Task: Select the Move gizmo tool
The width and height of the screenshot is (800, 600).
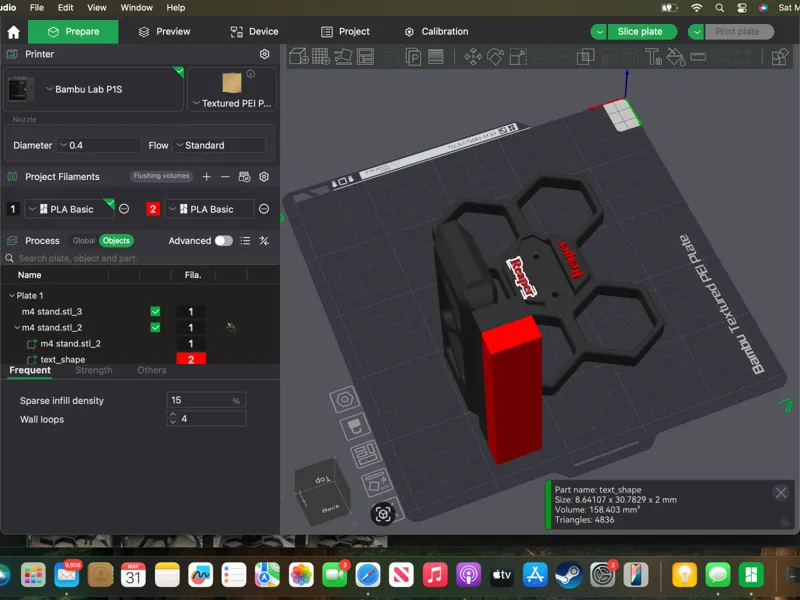Action: tap(473, 57)
